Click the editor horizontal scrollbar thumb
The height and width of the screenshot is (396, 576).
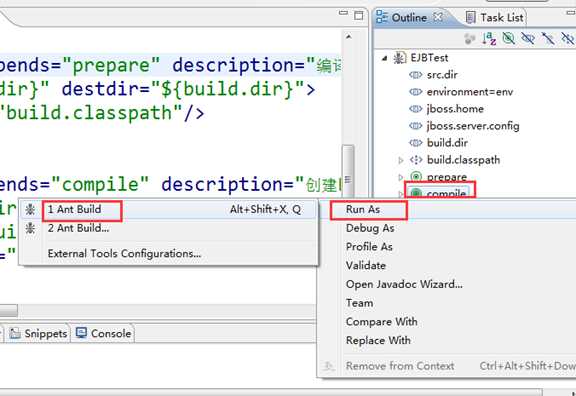[x=8, y=310]
